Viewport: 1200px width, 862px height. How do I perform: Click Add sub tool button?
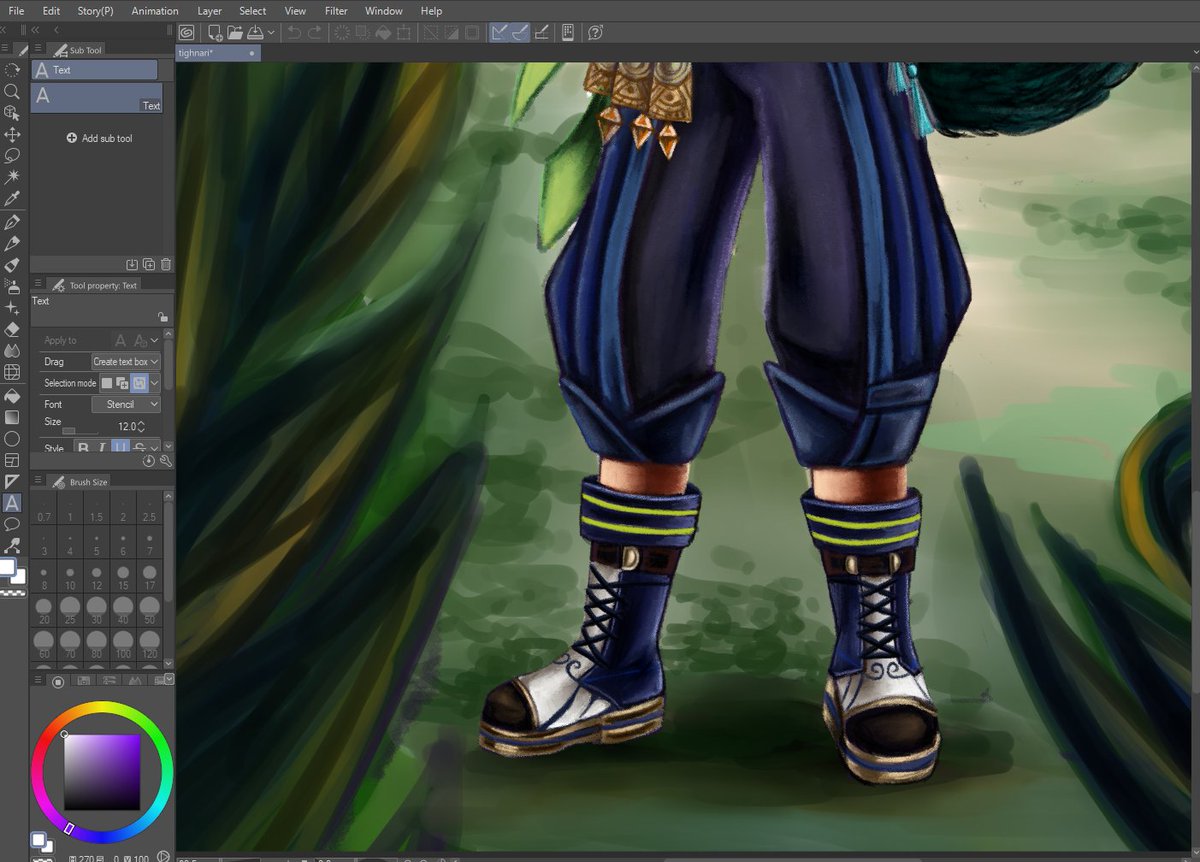point(100,138)
